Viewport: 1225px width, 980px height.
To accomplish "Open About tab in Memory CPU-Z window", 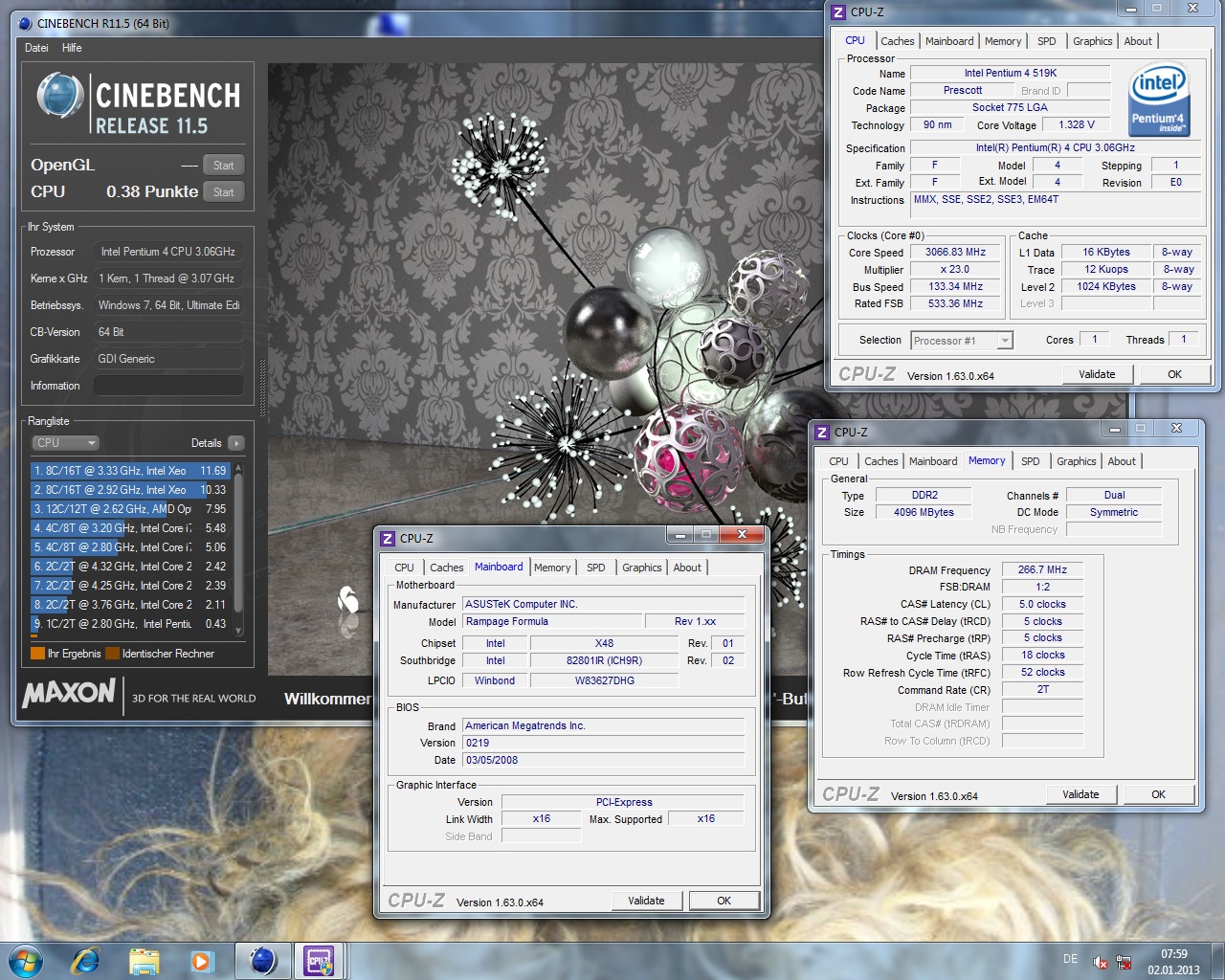I will (x=1122, y=461).
